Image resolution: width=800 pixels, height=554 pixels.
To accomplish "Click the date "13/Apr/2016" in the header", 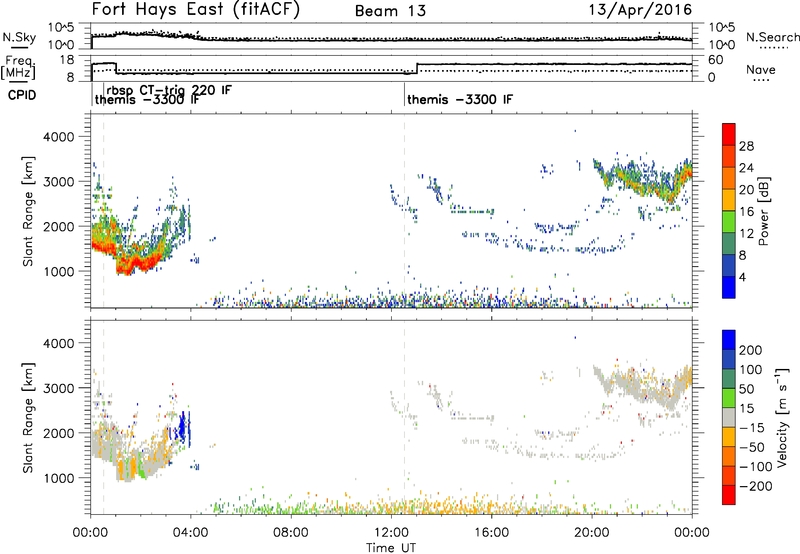I will click(x=640, y=10).
